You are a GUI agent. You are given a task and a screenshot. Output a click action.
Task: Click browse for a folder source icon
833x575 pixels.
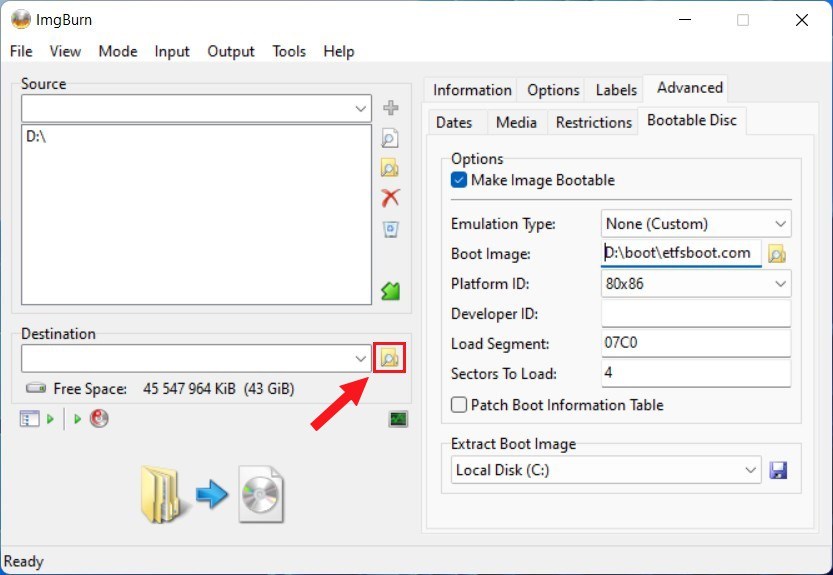point(391,168)
